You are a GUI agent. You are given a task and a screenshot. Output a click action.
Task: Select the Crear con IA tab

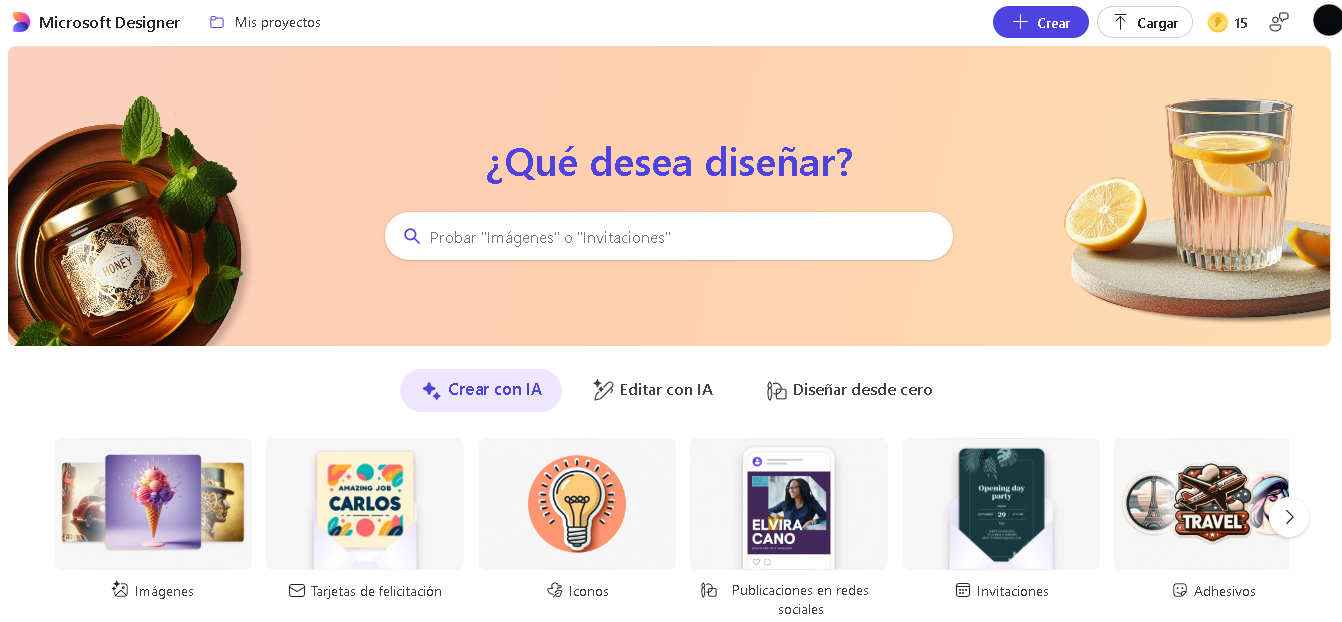(481, 390)
